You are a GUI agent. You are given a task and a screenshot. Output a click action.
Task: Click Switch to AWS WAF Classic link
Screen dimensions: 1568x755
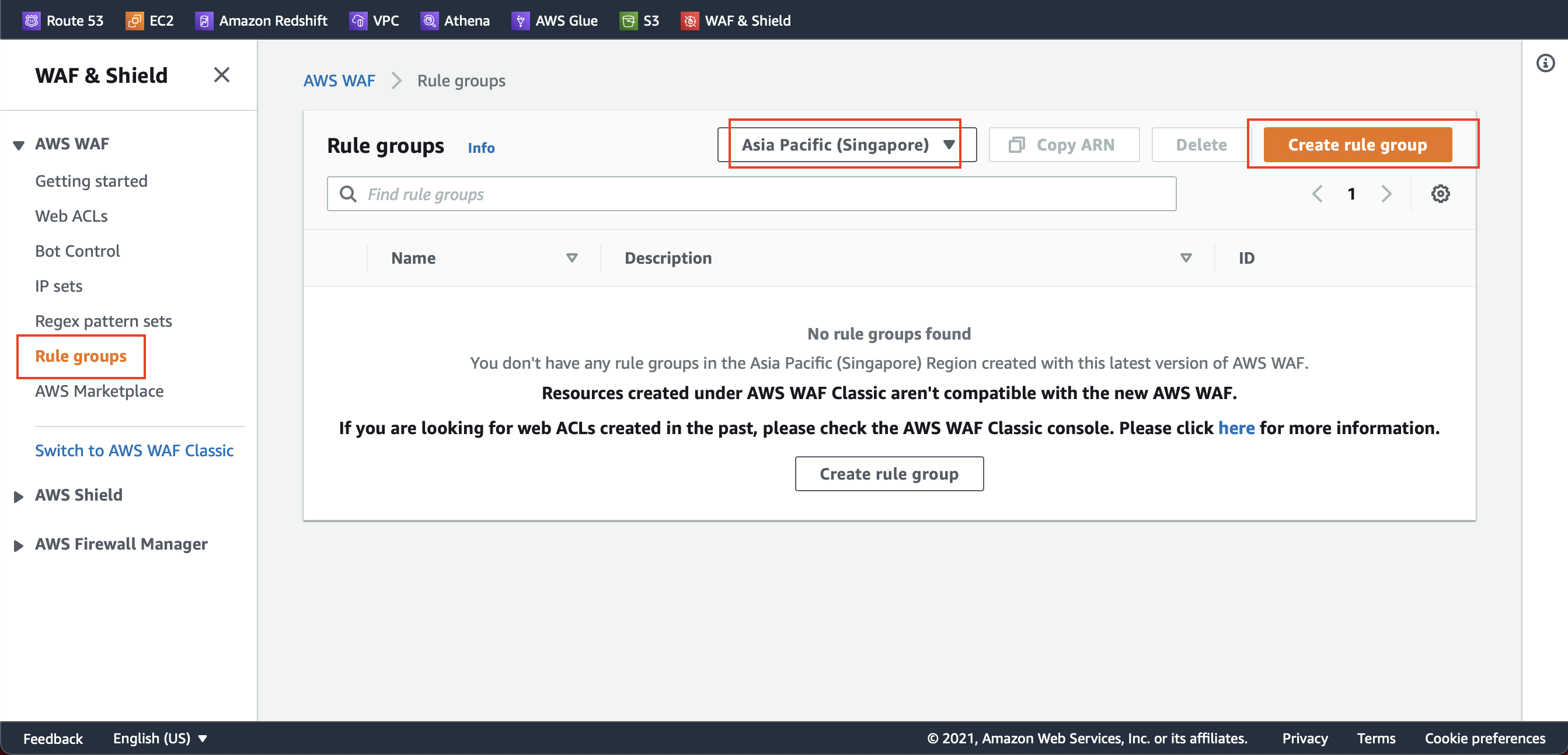(x=134, y=450)
